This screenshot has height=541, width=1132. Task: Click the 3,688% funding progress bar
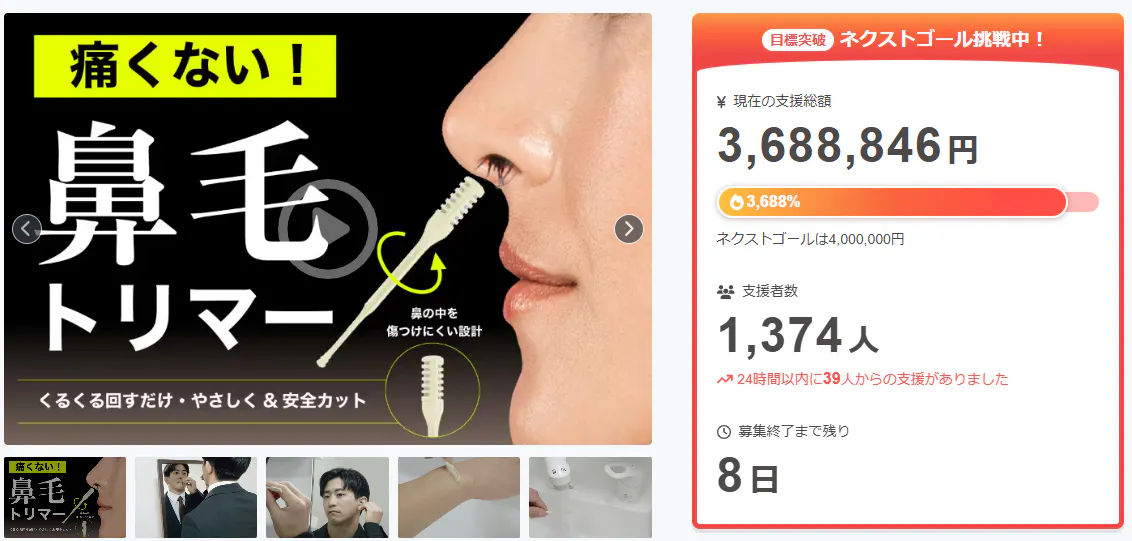tap(907, 202)
